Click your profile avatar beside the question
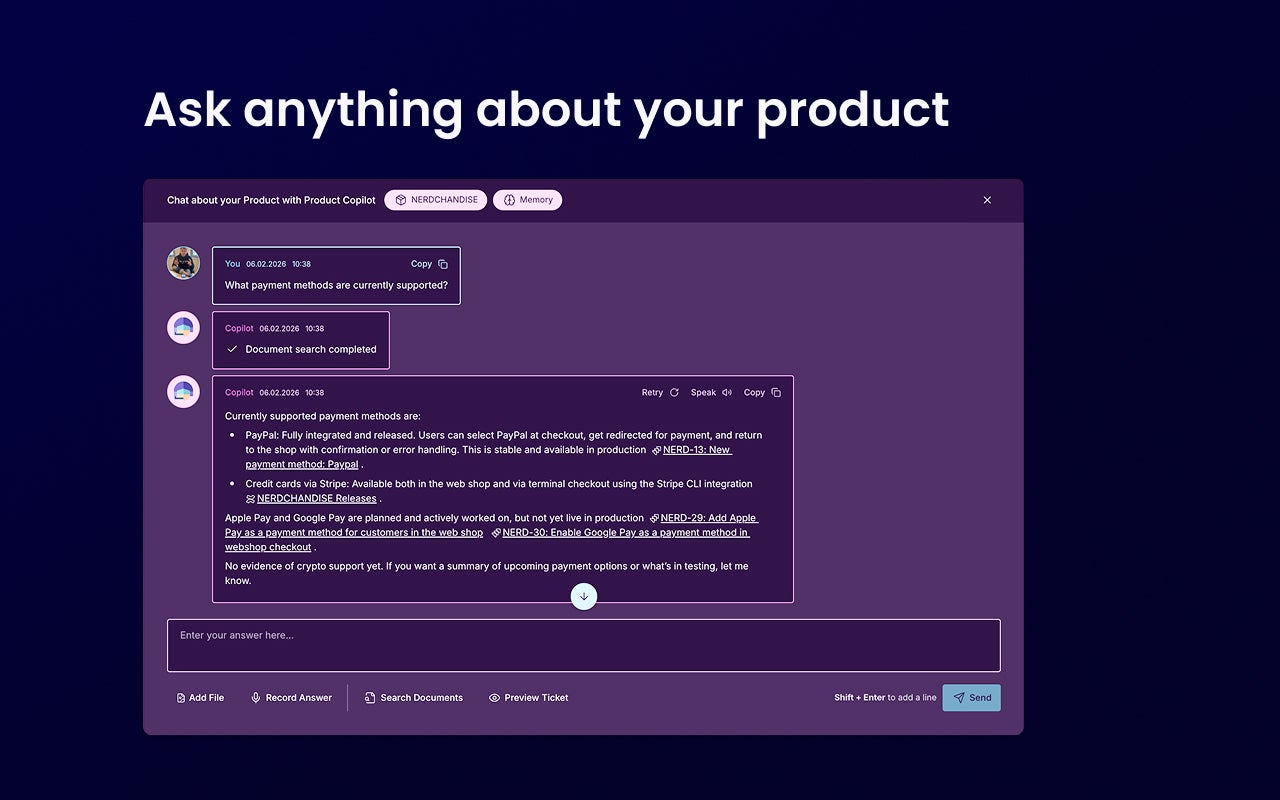Screen dimensions: 1280x800 click(183, 263)
